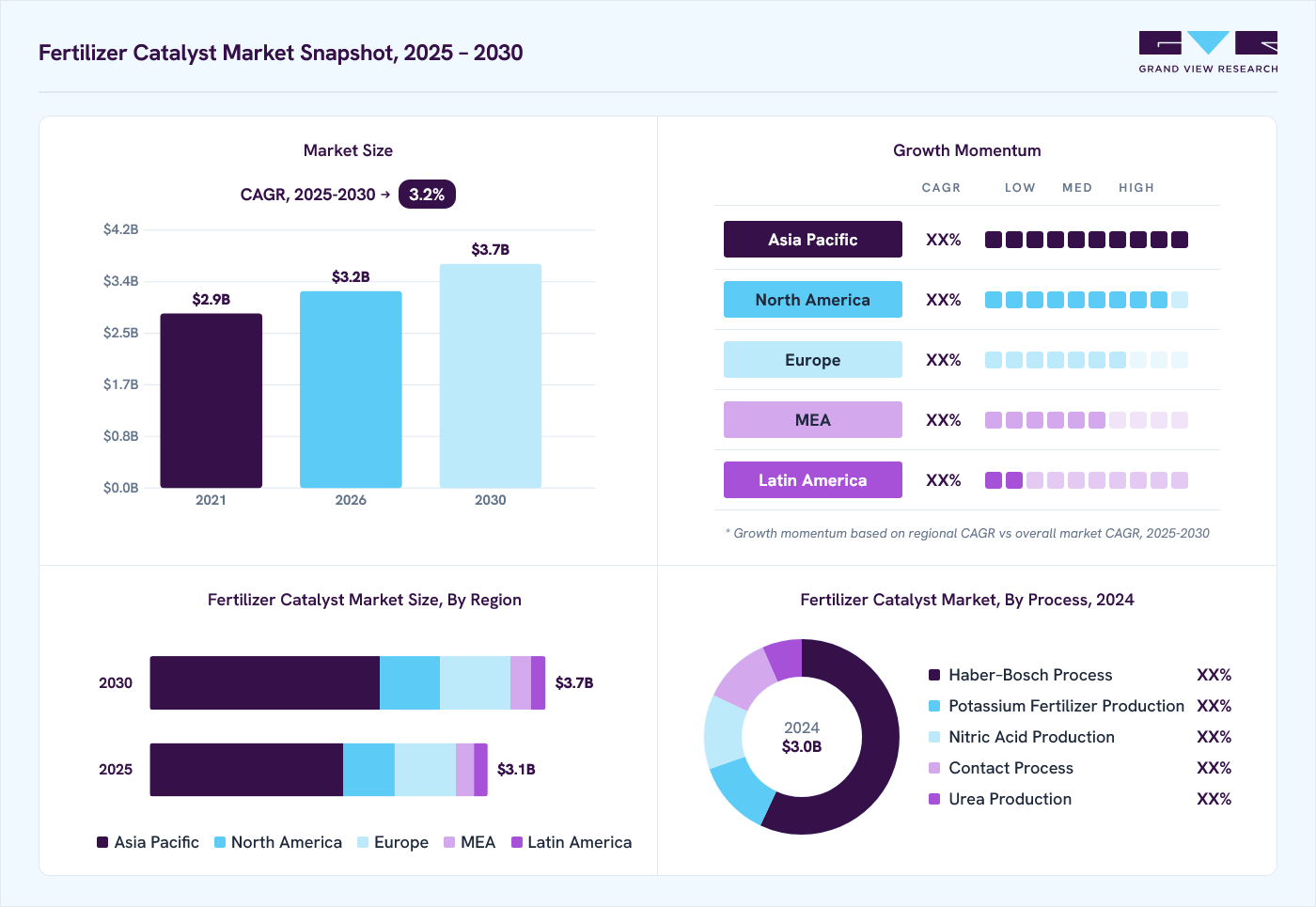The image size is (1316, 907).
Task: Click the Latin America legend swatch
Action: 516,842
